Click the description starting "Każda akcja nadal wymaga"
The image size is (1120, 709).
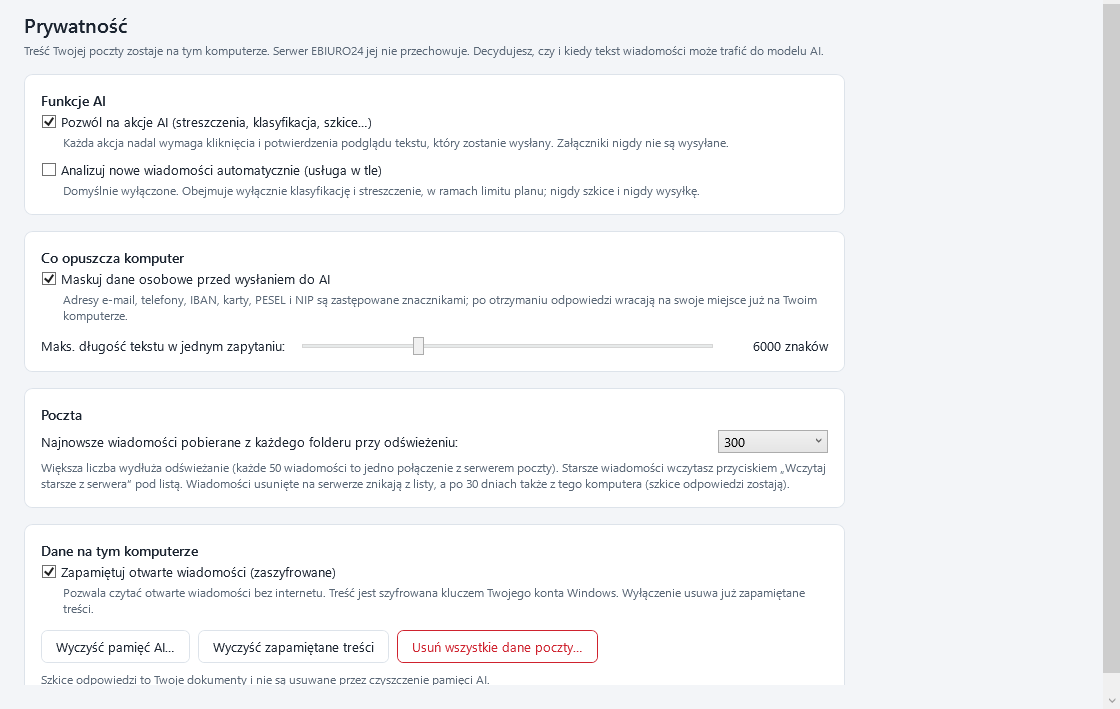pyautogui.click(x=396, y=143)
